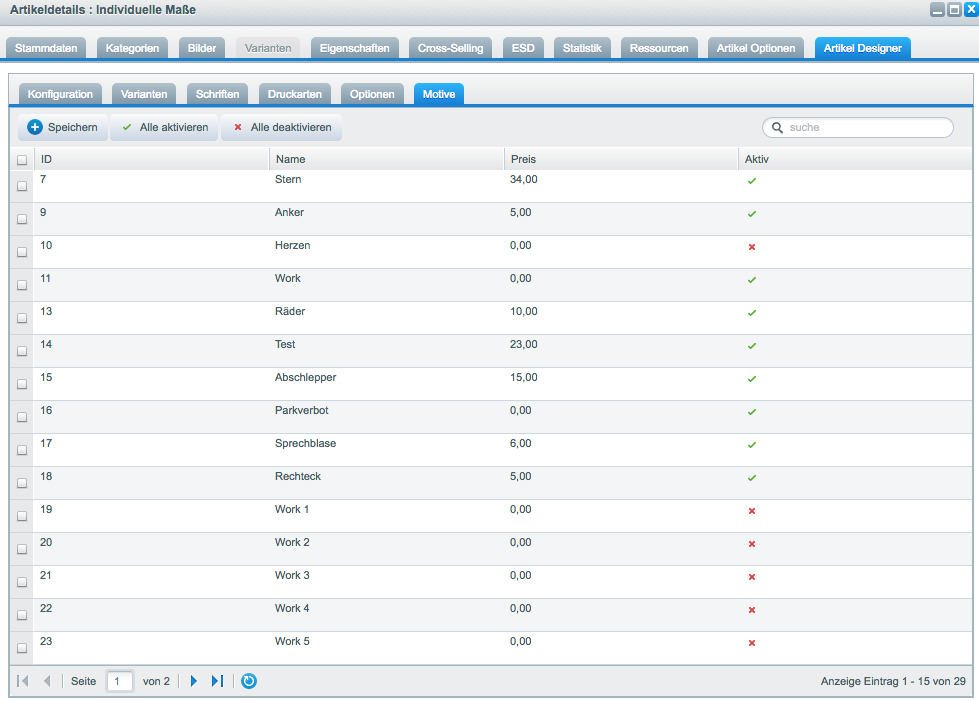Select the checkbox for Abschlepper row
979x701 pixels.
(x=22, y=384)
